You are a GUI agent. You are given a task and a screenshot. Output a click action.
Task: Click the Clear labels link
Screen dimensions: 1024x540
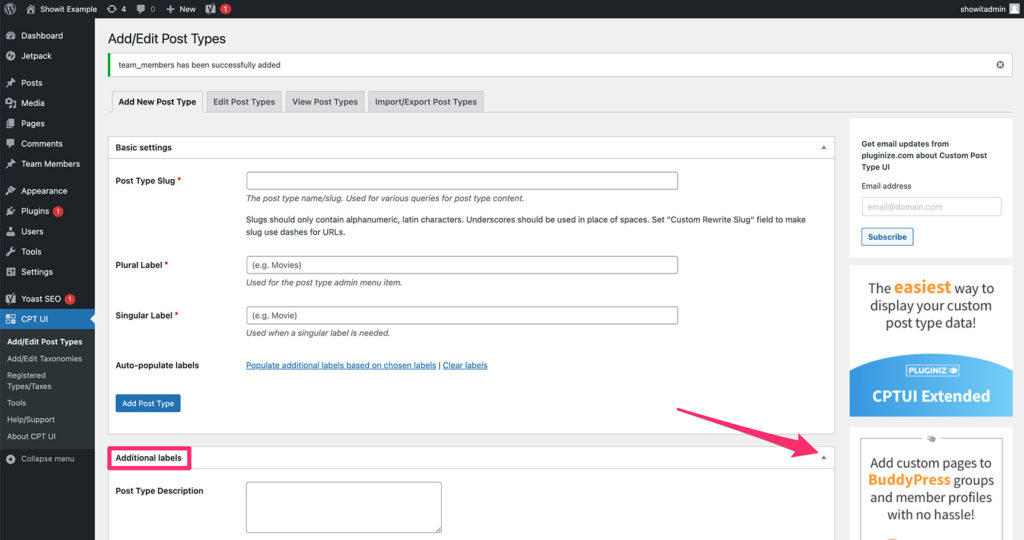tap(465, 366)
